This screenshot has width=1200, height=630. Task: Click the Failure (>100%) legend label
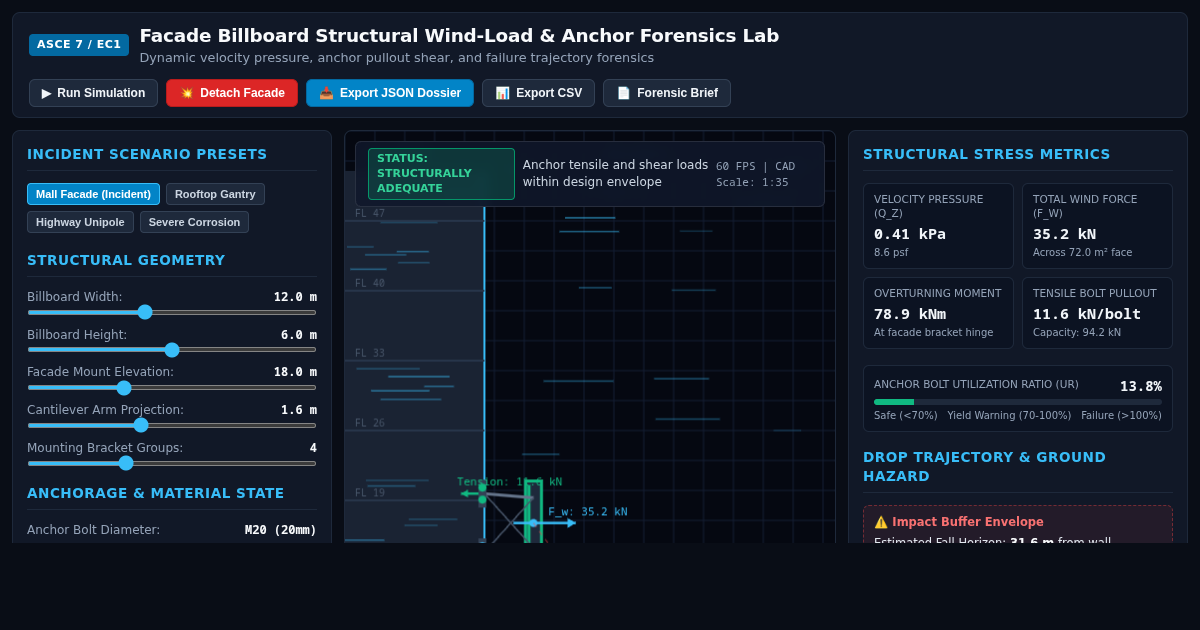coord(1121,416)
